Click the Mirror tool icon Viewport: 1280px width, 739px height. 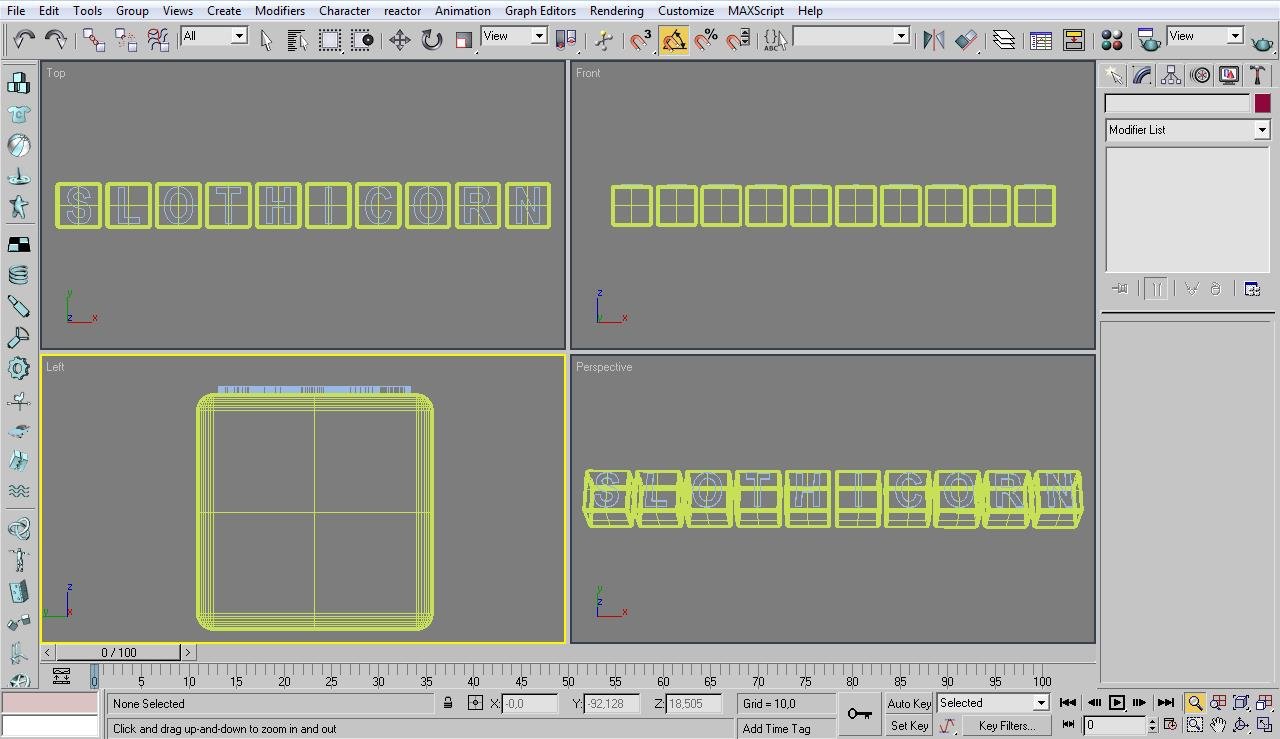(933, 40)
